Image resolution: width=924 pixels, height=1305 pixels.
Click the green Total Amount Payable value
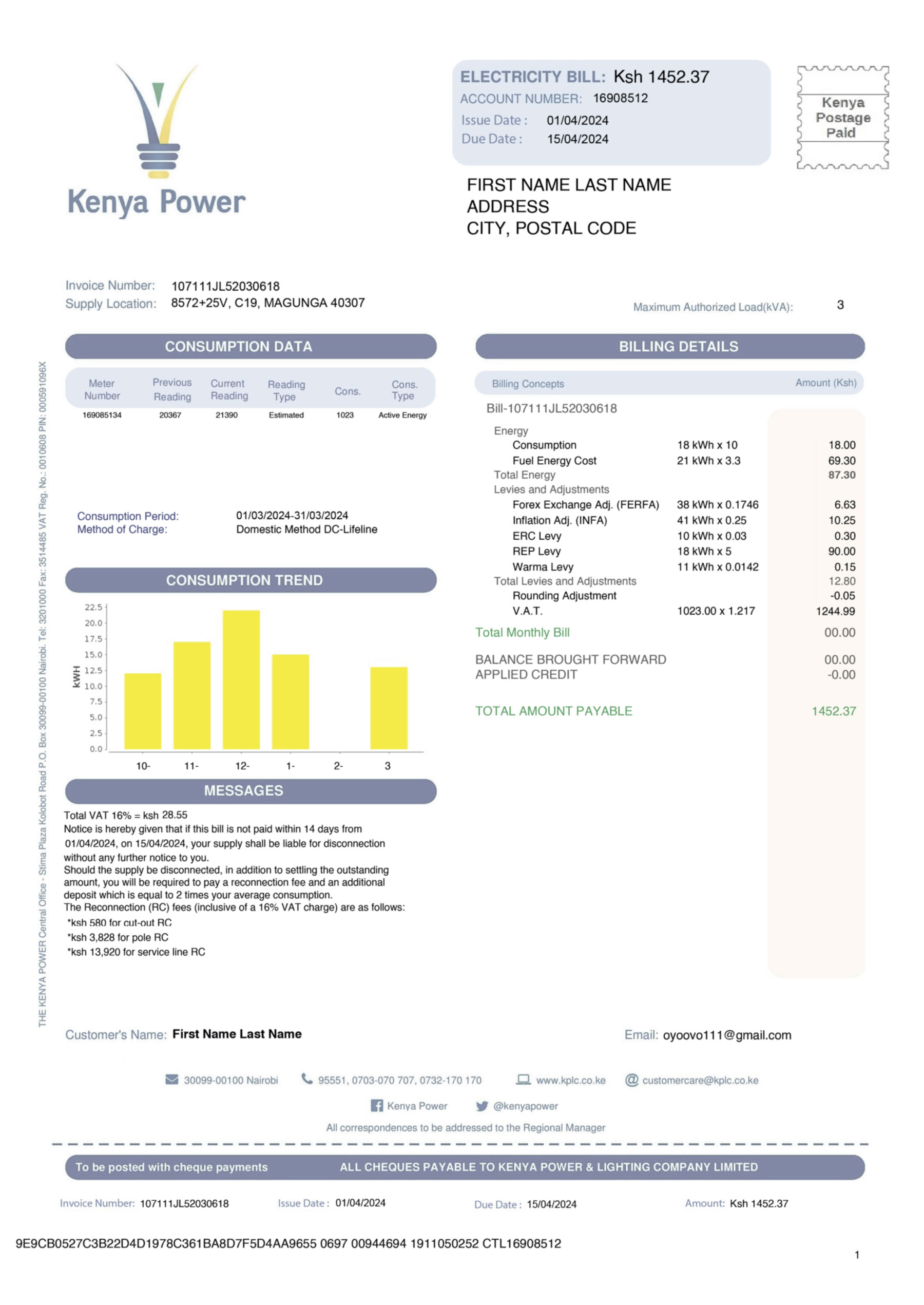pos(833,711)
